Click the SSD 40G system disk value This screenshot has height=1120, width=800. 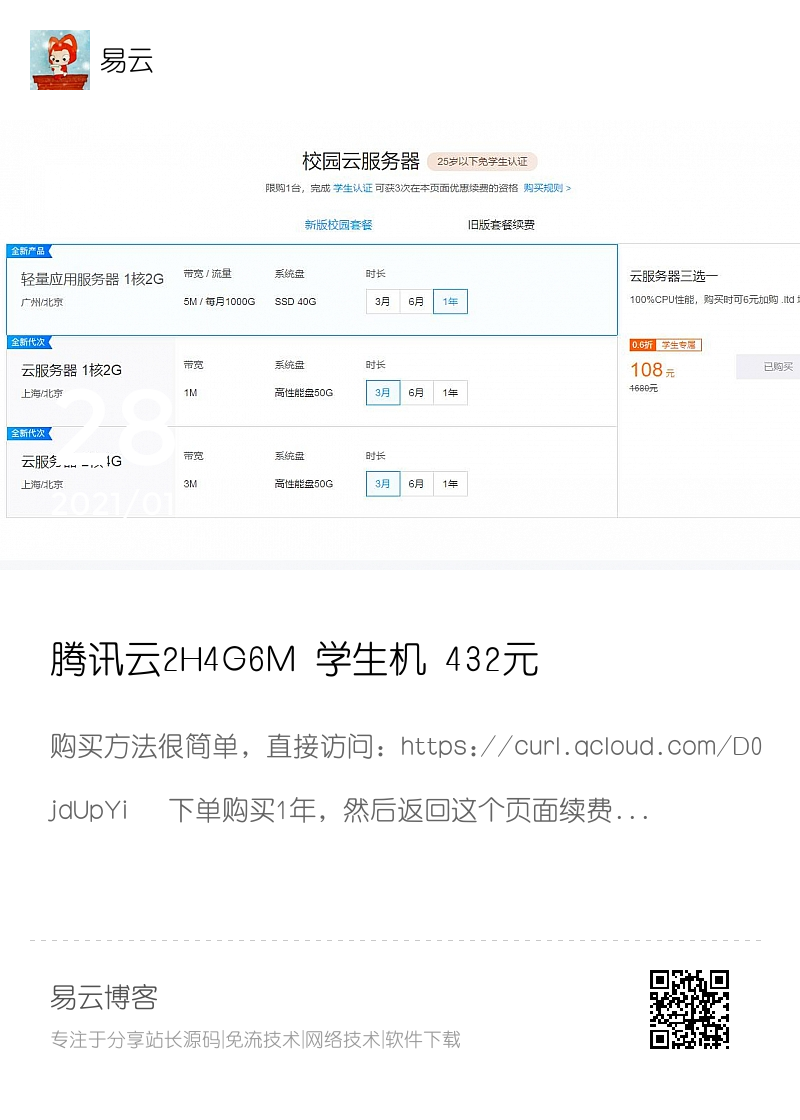coord(295,301)
